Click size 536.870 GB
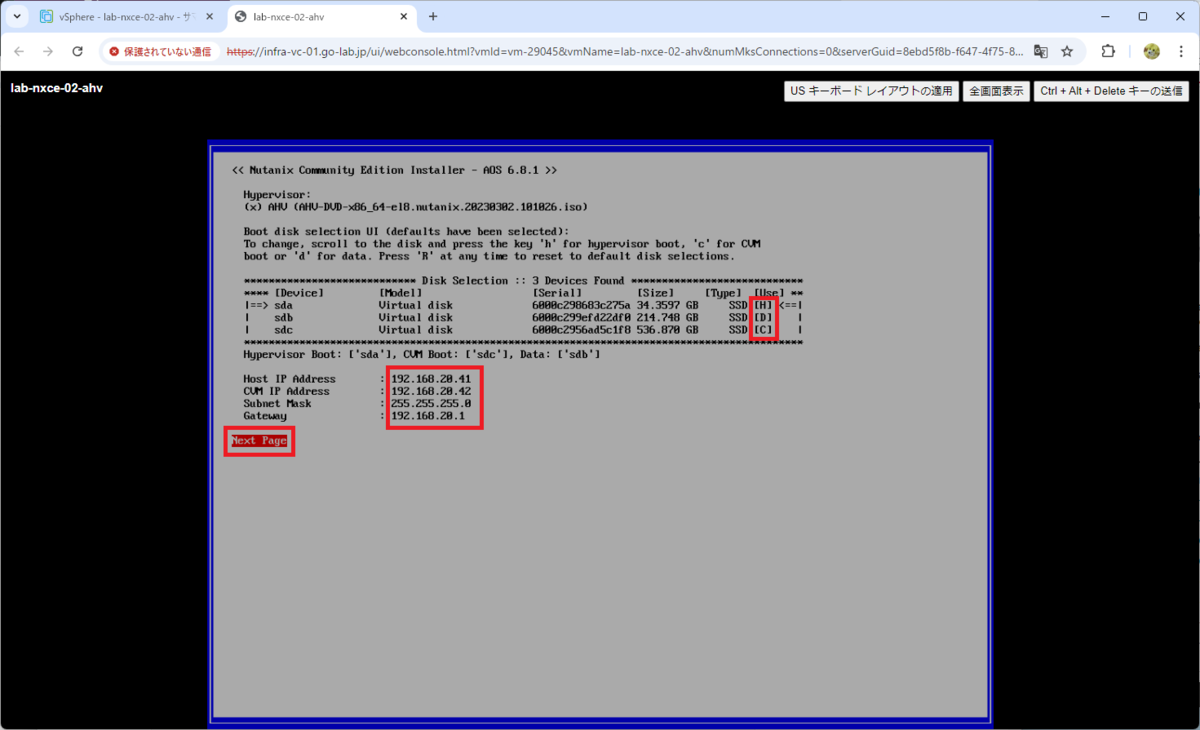Viewport: 1200px width, 730px height. coord(667,330)
